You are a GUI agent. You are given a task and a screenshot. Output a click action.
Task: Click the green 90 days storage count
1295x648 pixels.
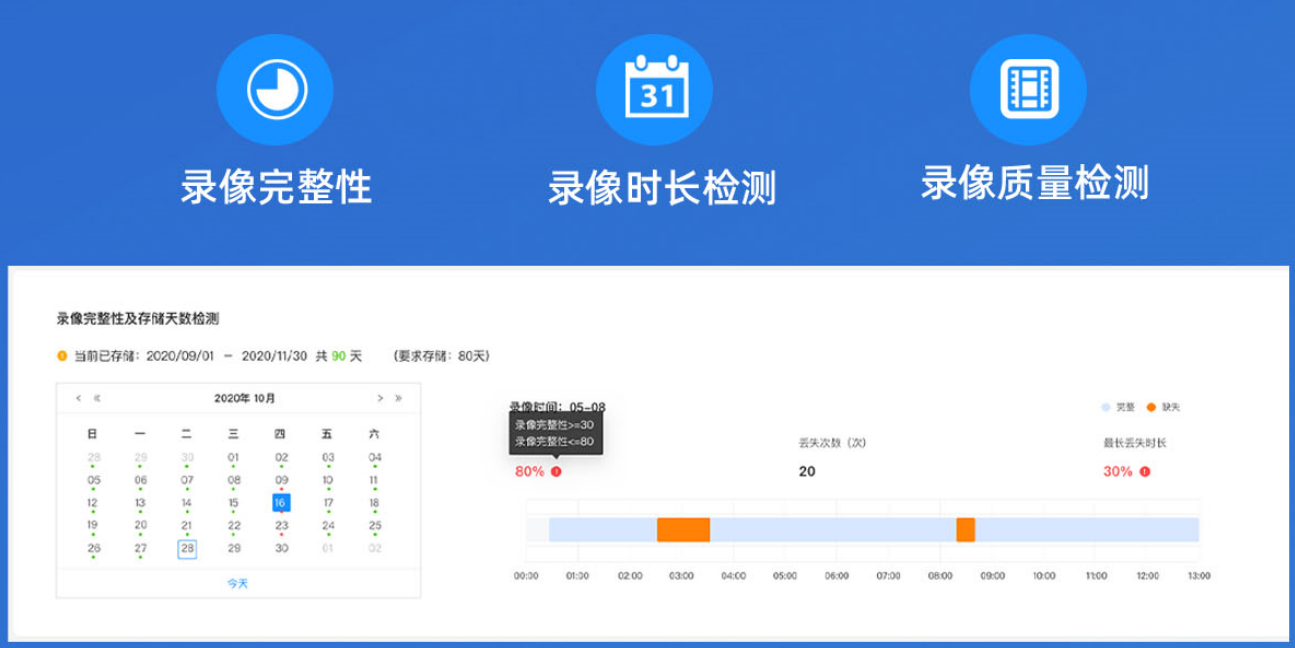click(340, 356)
